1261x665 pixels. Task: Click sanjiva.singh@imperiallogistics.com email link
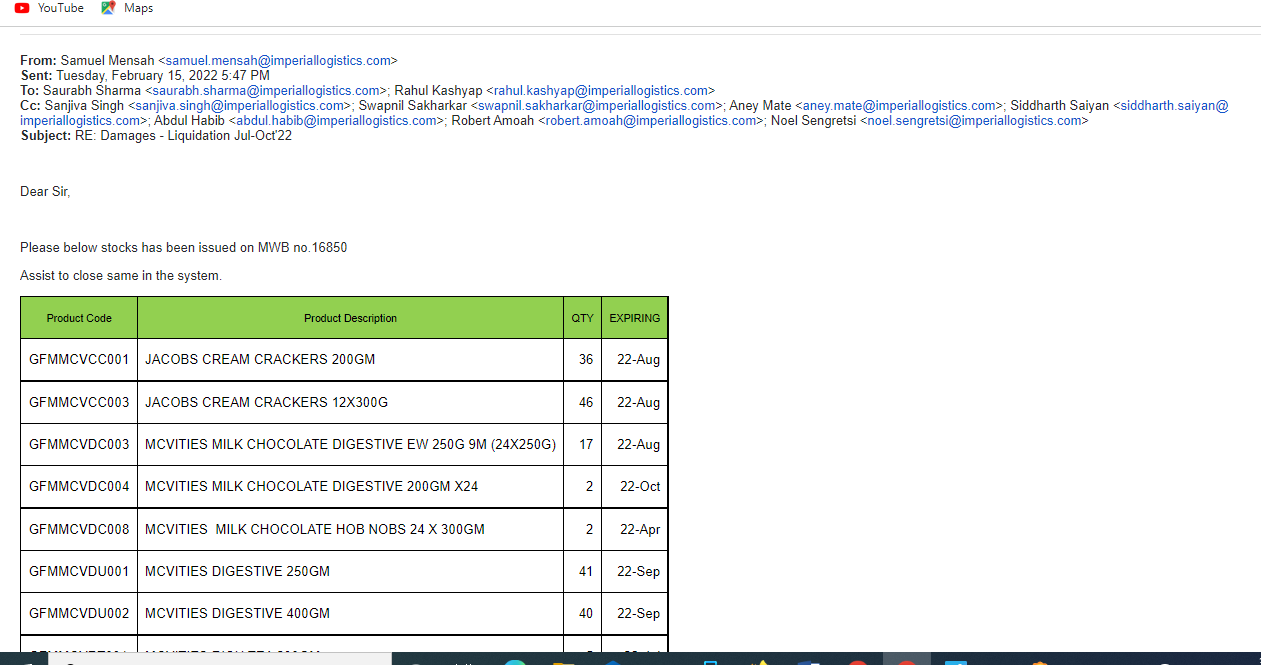(x=240, y=106)
